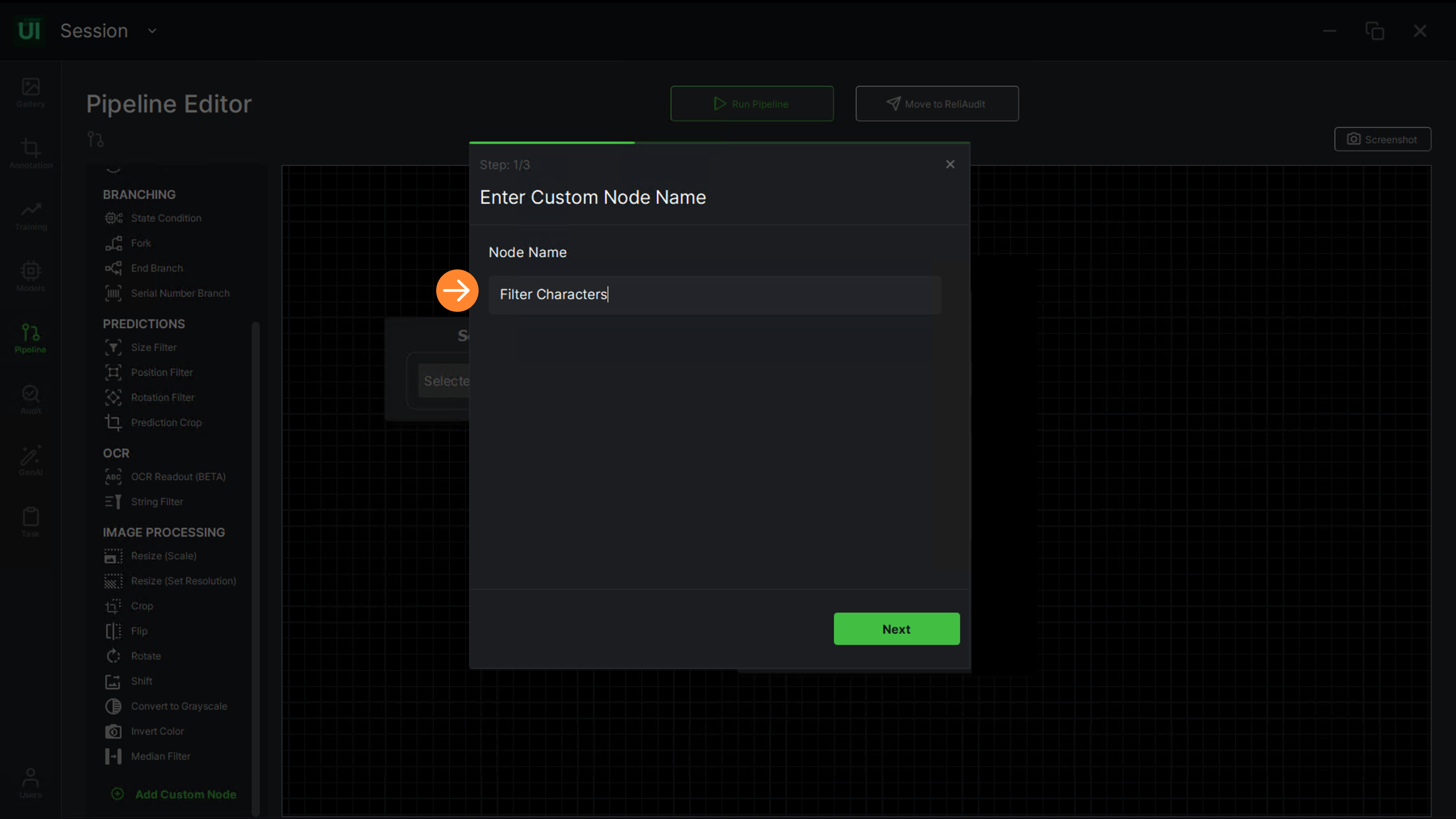The height and width of the screenshot is (819, 1456).
Task: Click the IMAGE PROCESSING category header
Action: pos(164,533)
